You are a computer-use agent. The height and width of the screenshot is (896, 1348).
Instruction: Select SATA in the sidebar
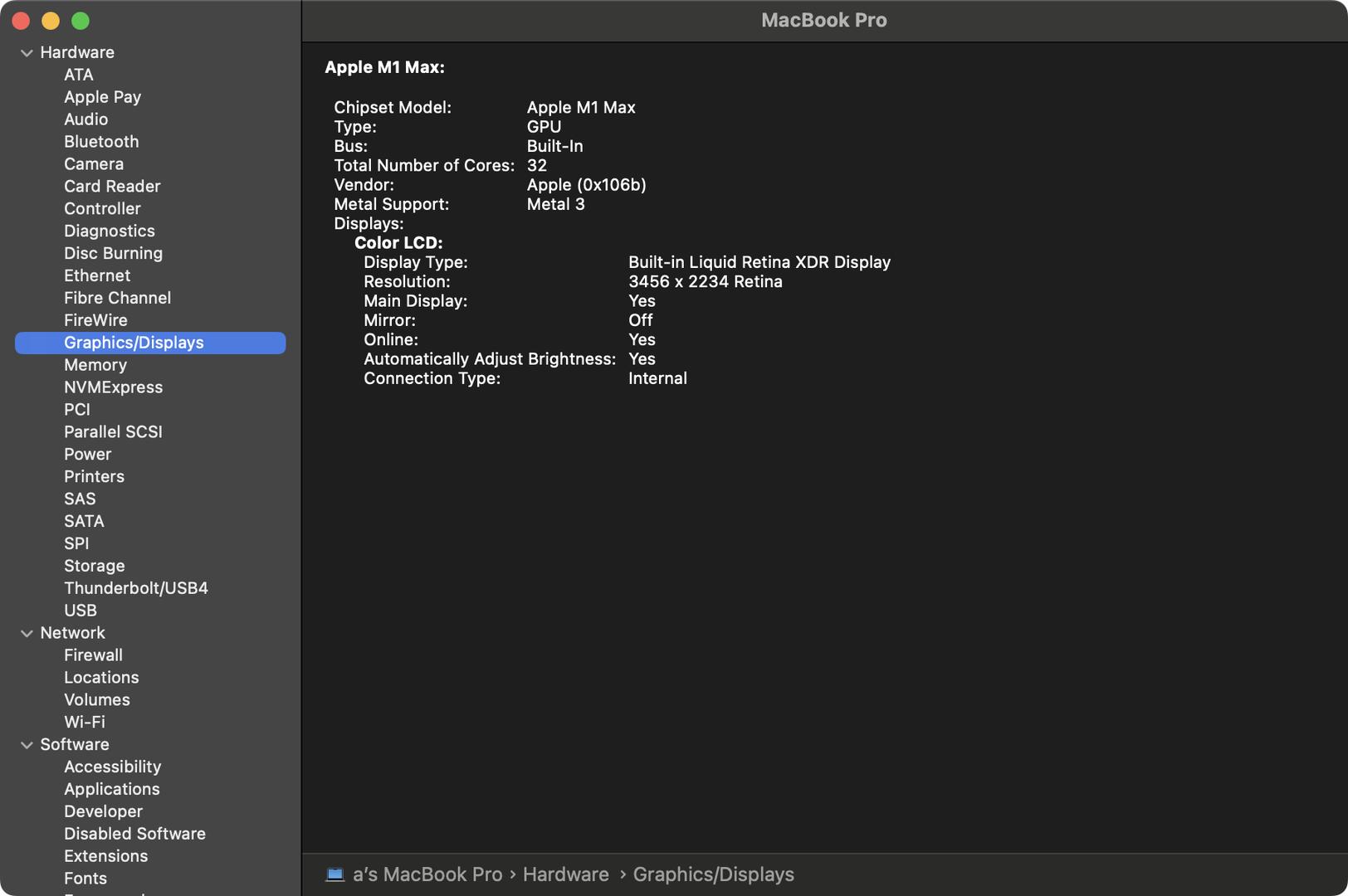(x=84, y=522)
